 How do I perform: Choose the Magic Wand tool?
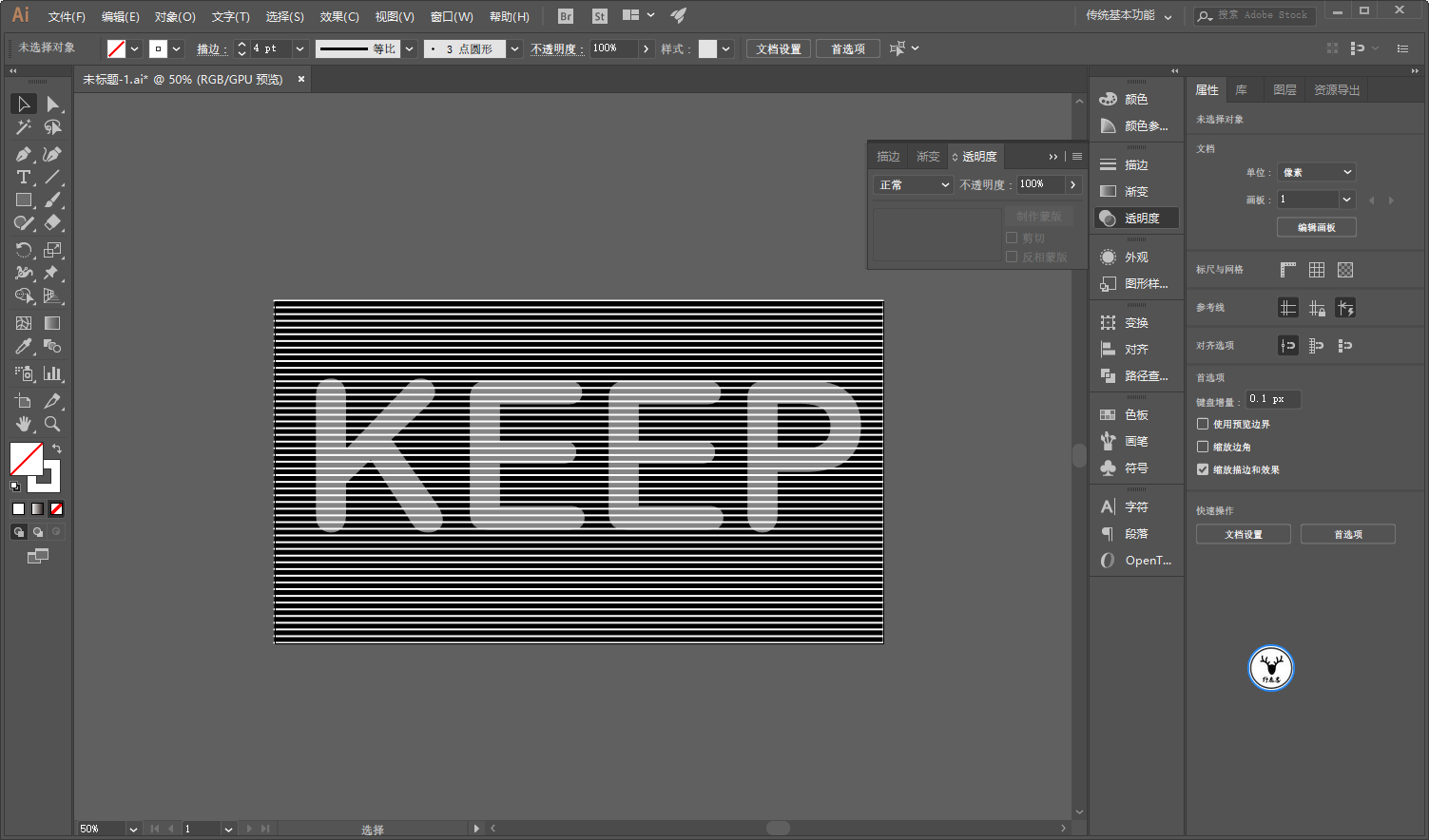[x=24, y=126]
